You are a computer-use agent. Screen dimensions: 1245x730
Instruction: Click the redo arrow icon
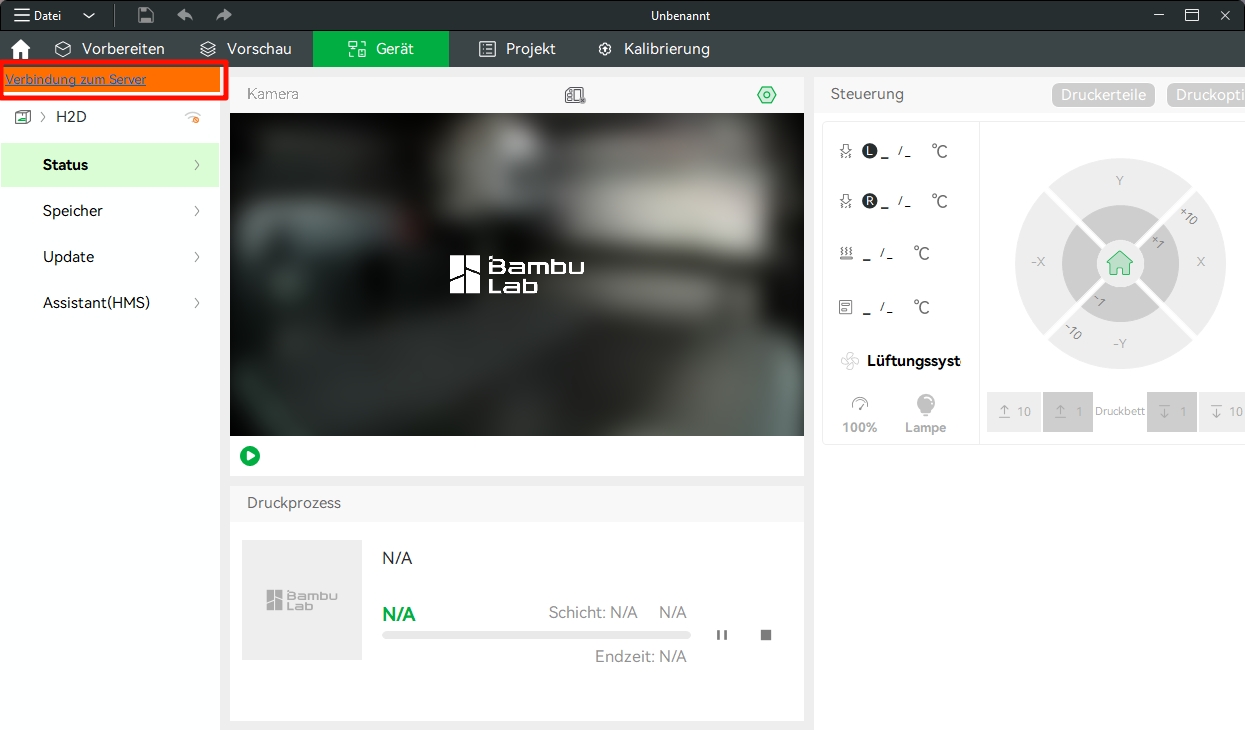click(x=224, y=15)
